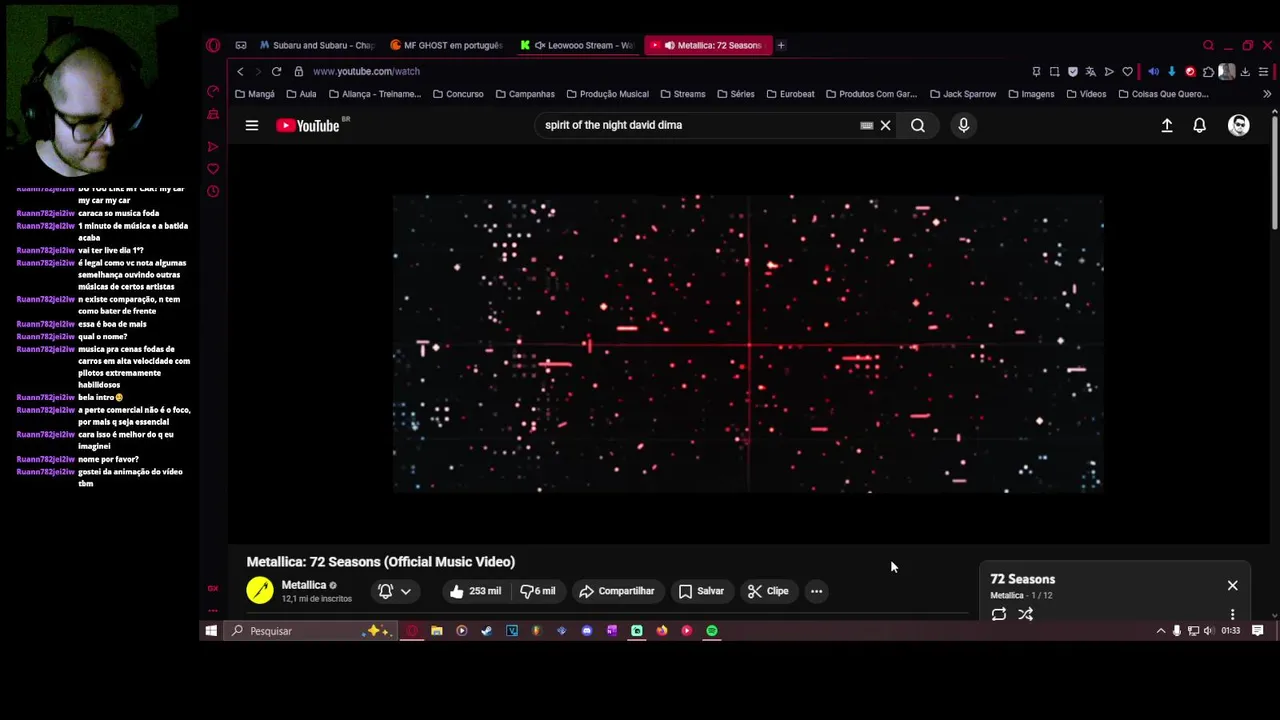Open the YouTube account avatar menu
1280x720 pixels.
(1239, 125)
